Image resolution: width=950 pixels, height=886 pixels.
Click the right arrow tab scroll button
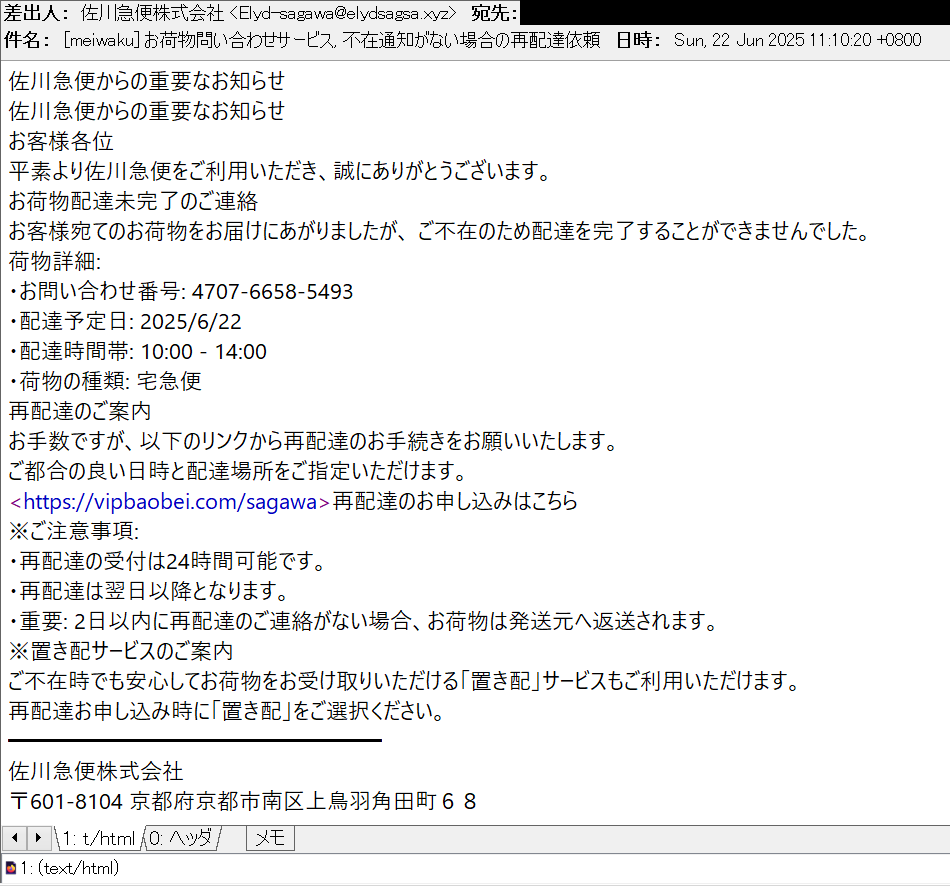click(x=39, y=839)
